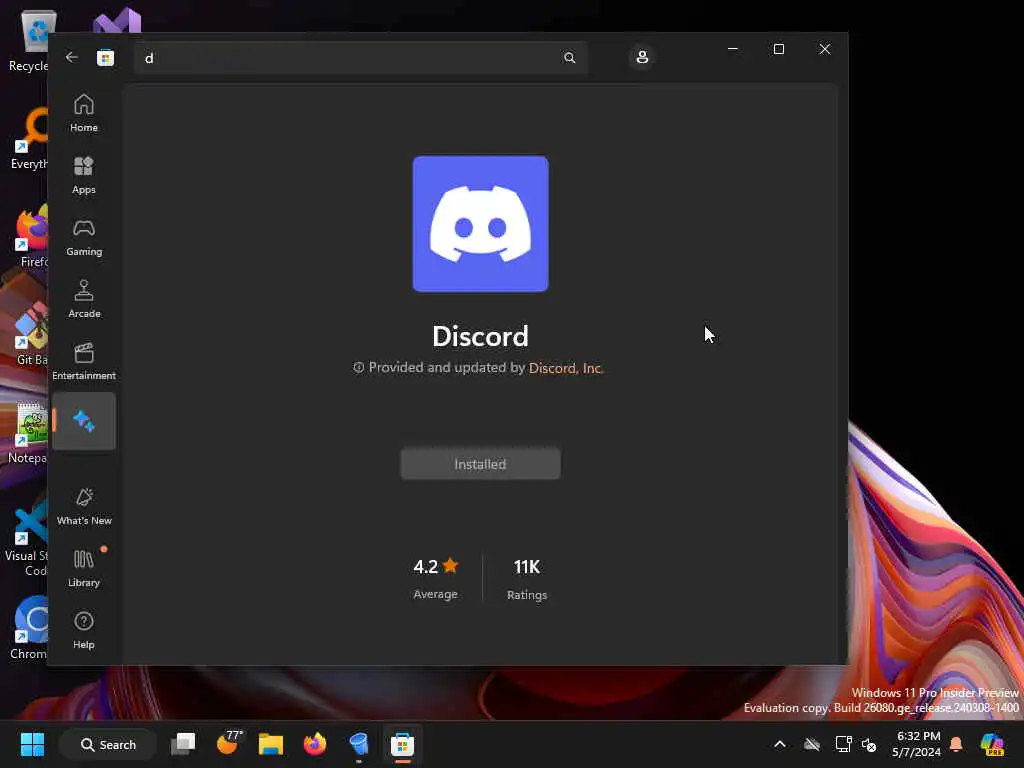Select the Everything desktop shortcut
The image size is (1024, 768).
28,138
